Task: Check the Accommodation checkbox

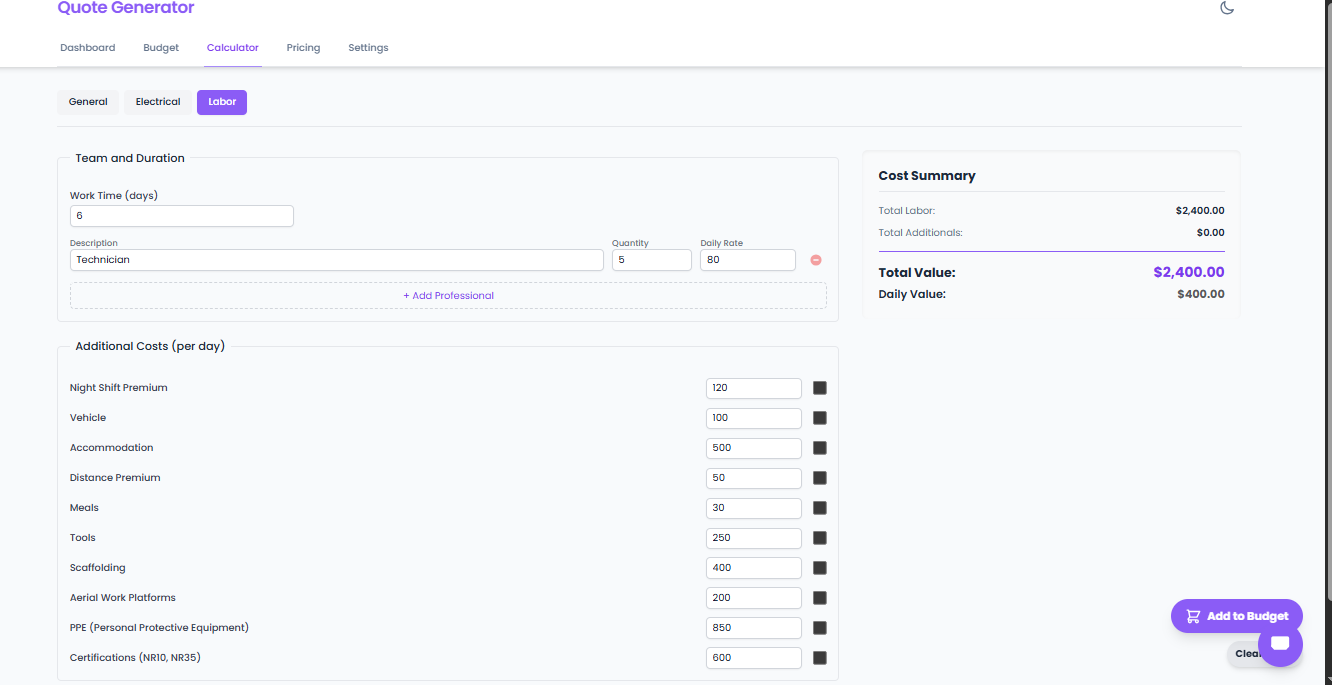Action: [x=820, y=448]
